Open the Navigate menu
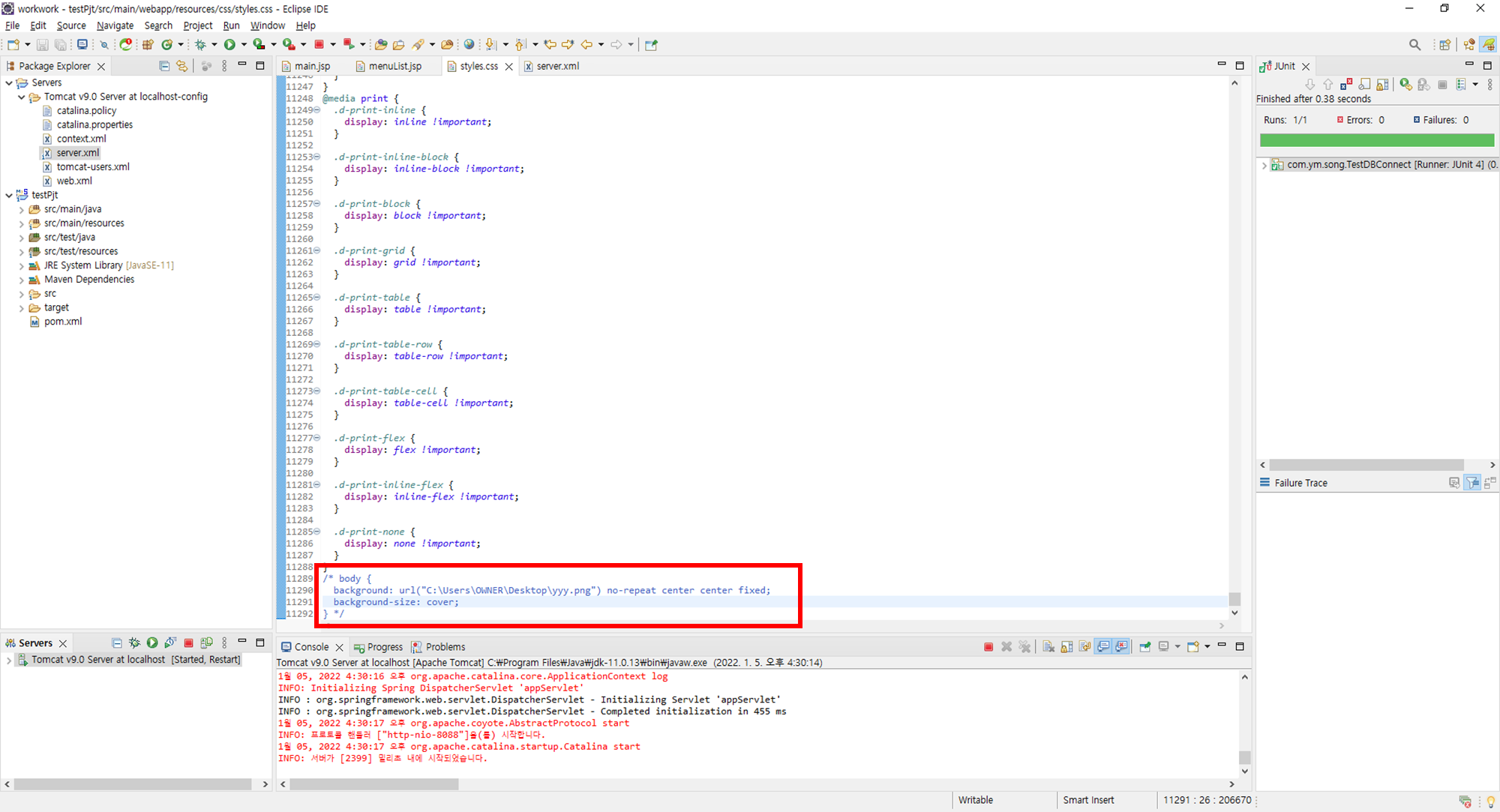 click(x=115, y=25)
